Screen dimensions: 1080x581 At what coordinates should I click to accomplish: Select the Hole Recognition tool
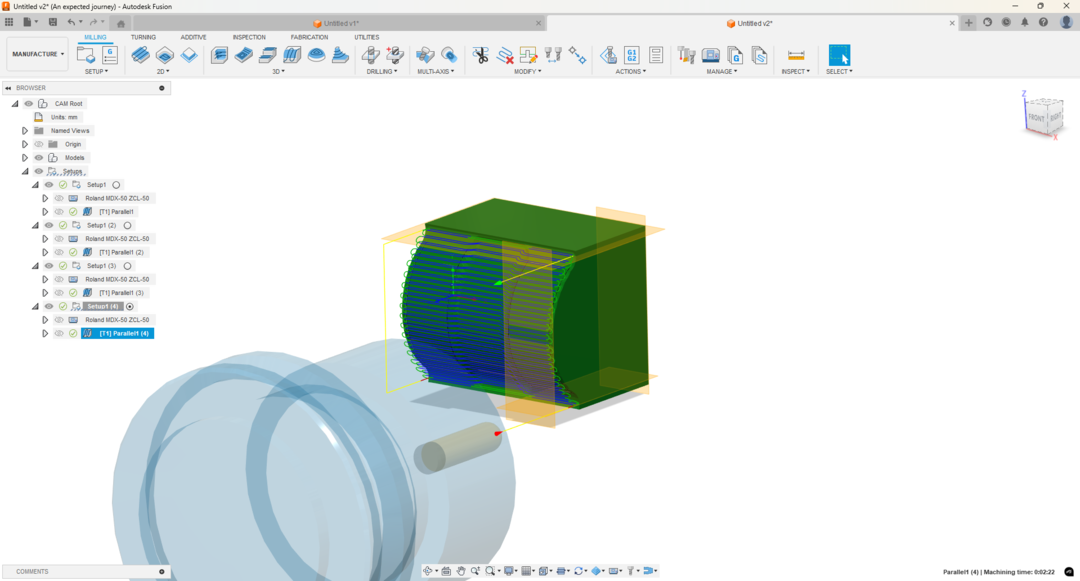point(395,55)
